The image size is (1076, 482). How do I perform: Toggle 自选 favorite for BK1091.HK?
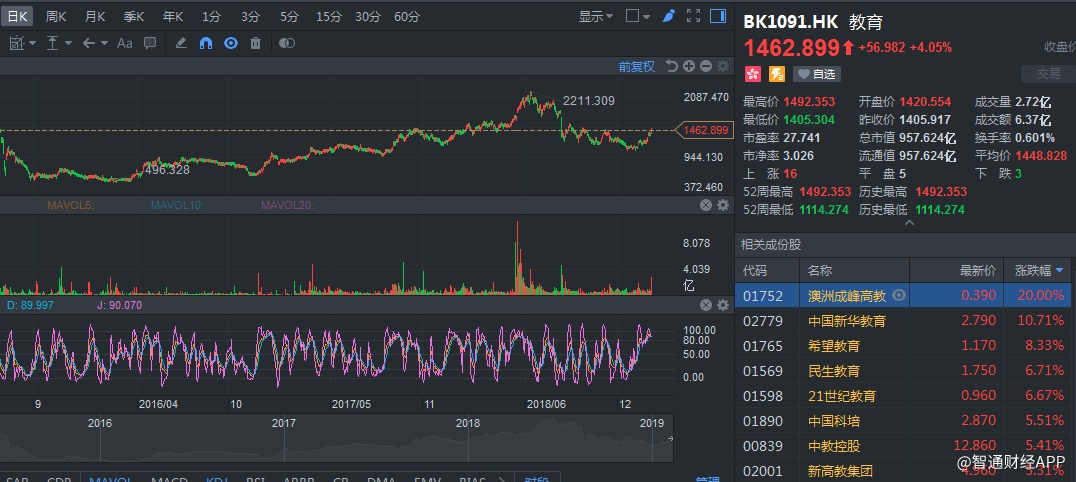click(817, 74)
